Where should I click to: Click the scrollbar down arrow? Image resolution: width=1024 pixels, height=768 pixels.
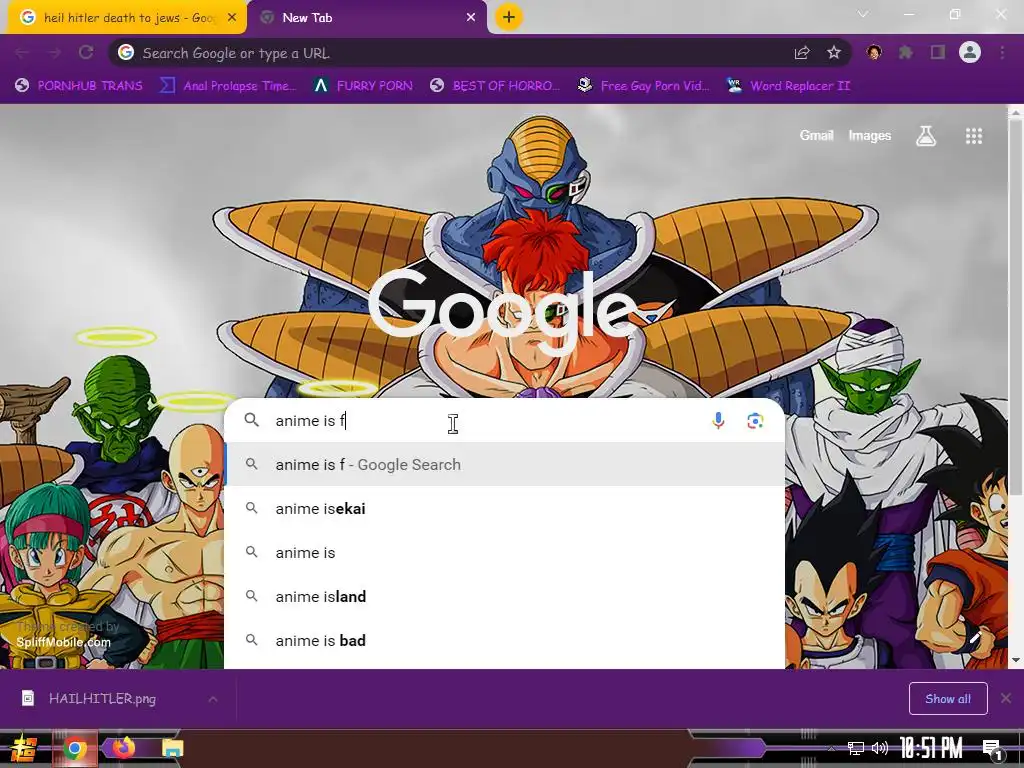[x=1016, y=660]
